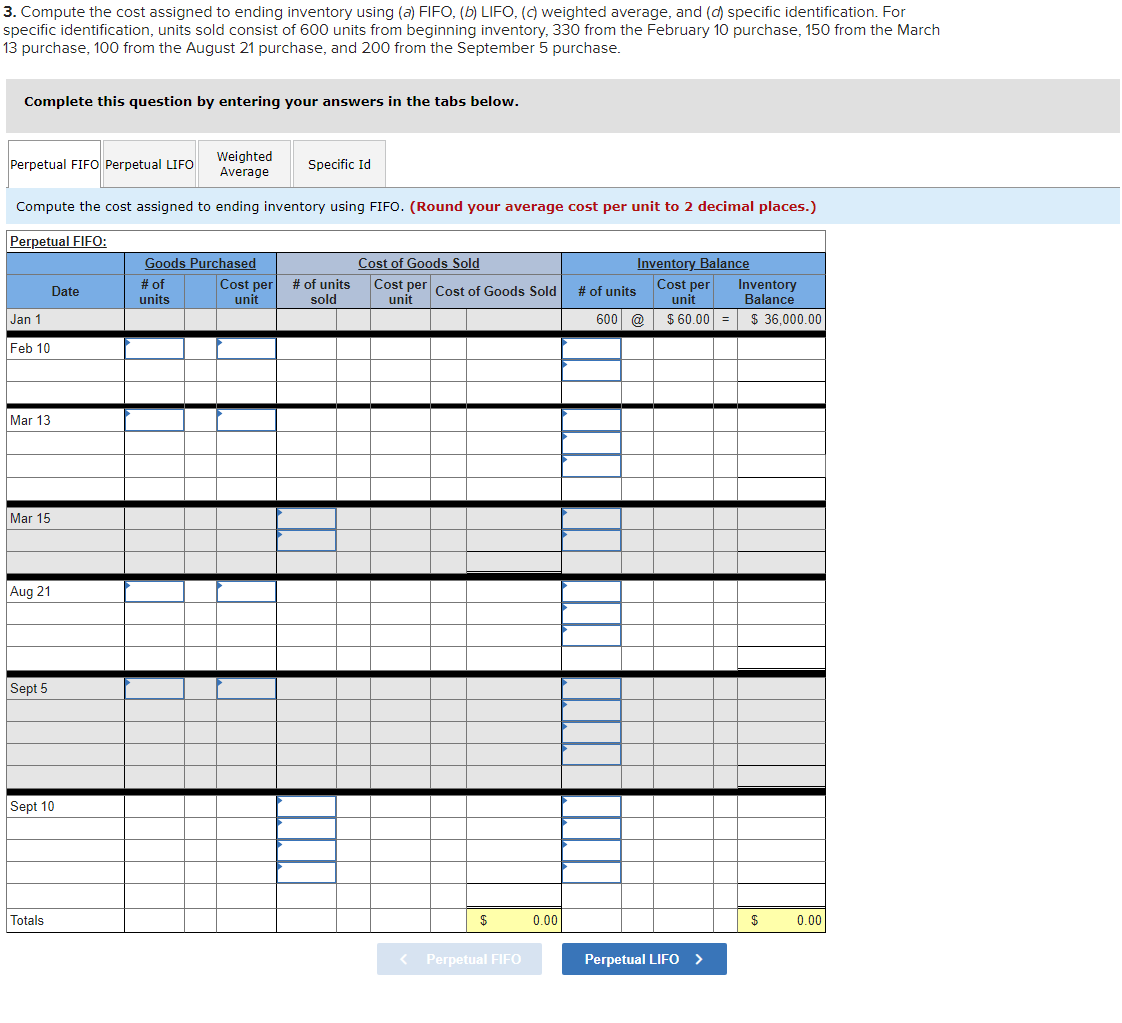Click the Goods Purchased column header
Screen dimensions: 1122x1023
pyautogui.click(x=200, y=263)
